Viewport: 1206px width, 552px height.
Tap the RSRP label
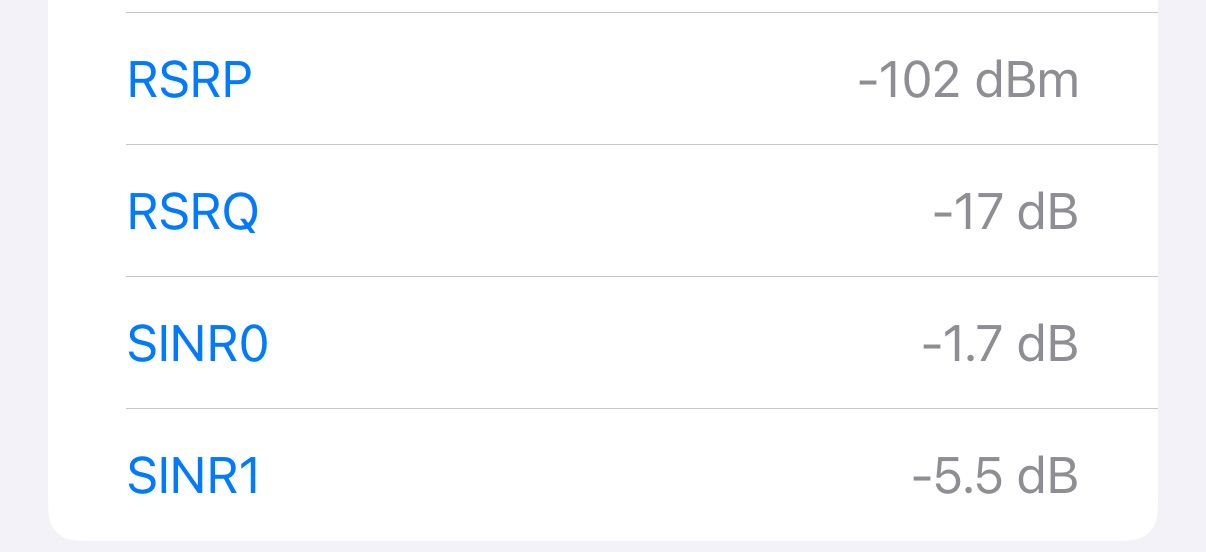pyautogui.click(x=189, y=80)
